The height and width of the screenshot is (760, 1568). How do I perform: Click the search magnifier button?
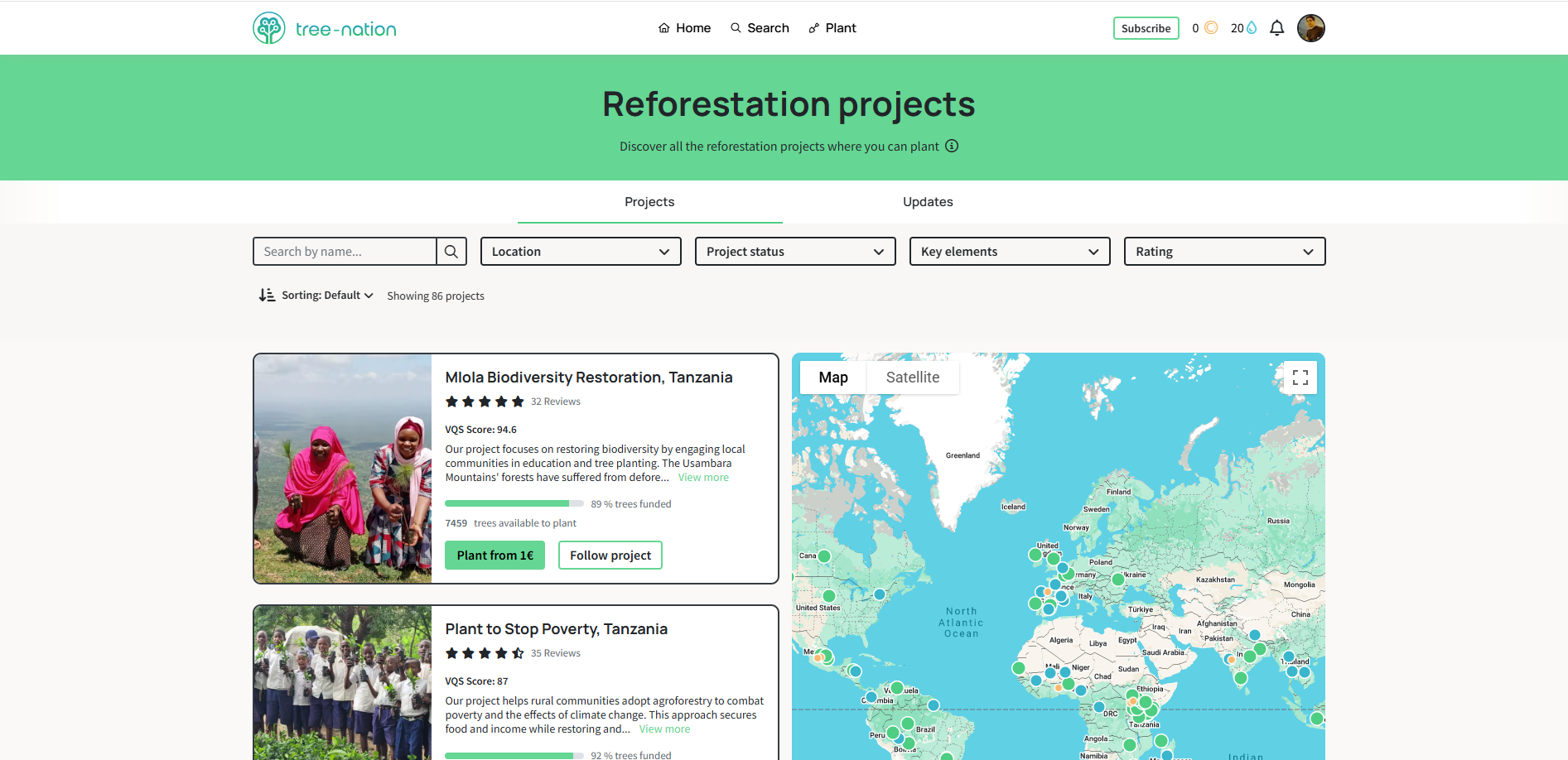(x=451, y=252)
